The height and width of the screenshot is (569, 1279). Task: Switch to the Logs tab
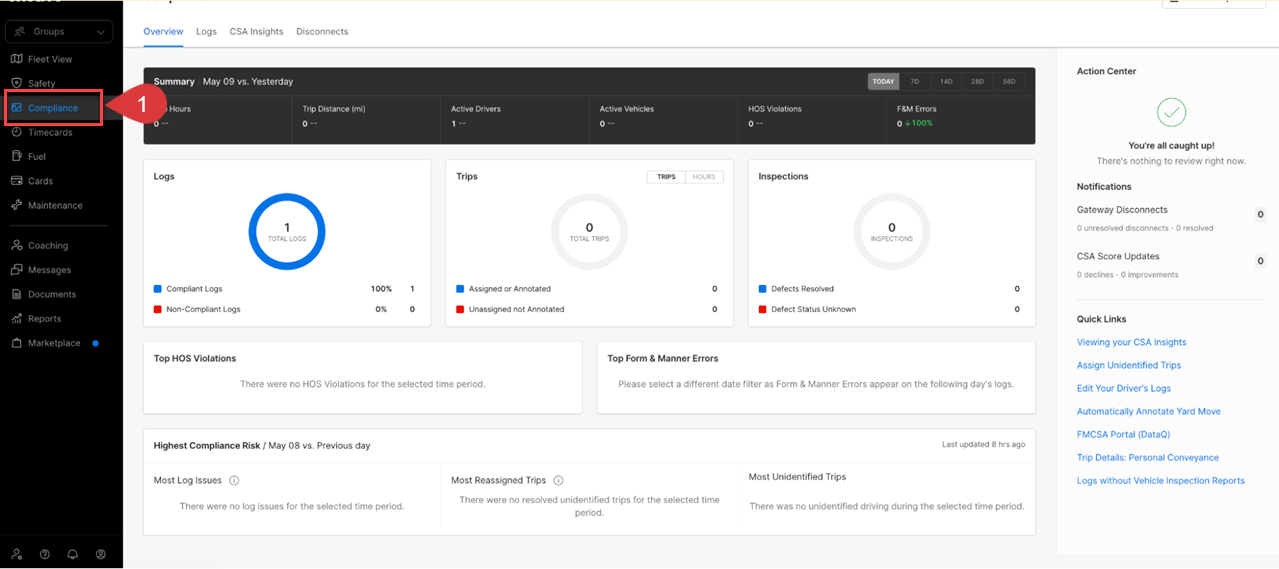point(206,32)
